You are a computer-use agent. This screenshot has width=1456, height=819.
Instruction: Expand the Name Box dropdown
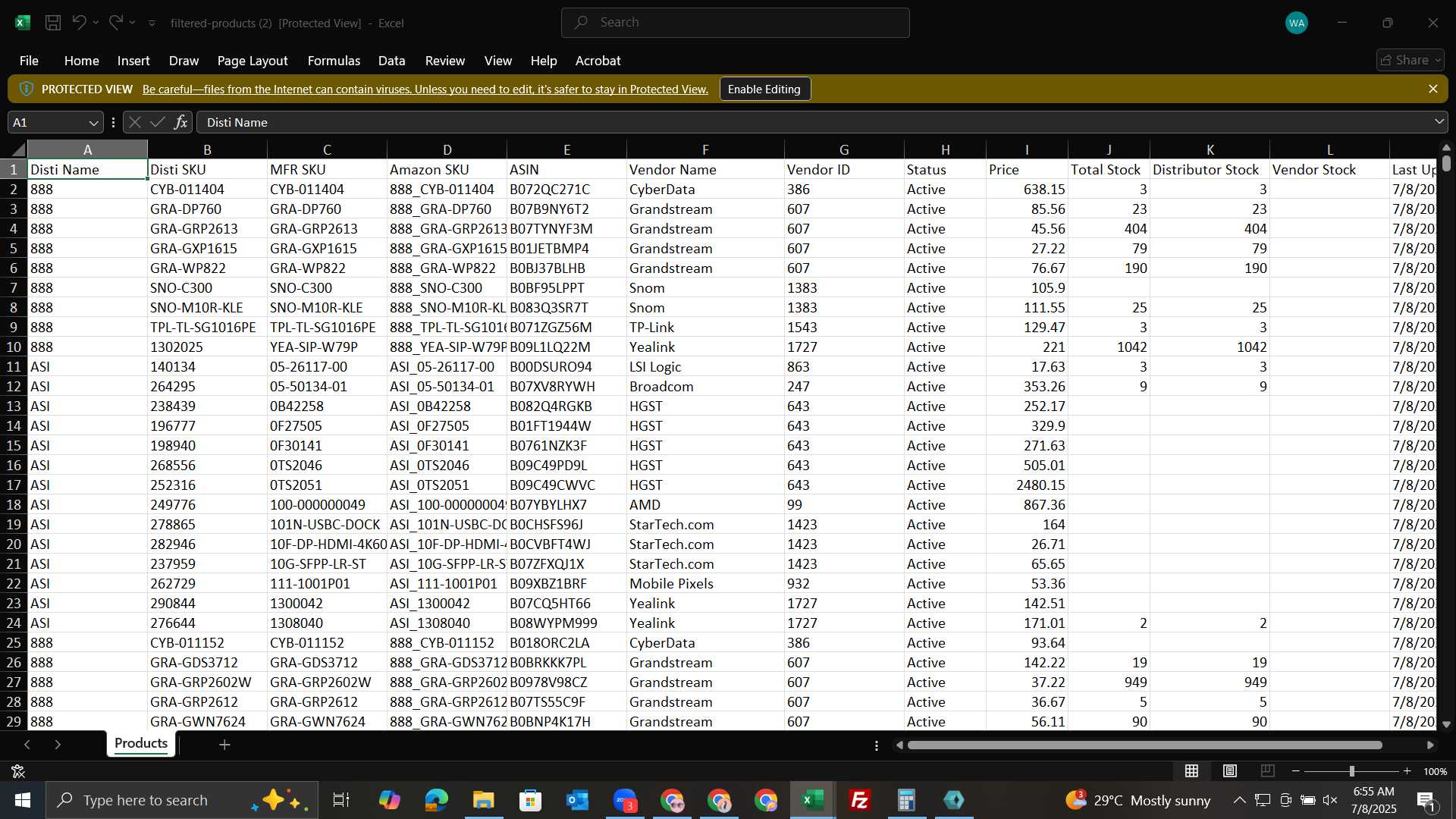click(x=93, y=122)
